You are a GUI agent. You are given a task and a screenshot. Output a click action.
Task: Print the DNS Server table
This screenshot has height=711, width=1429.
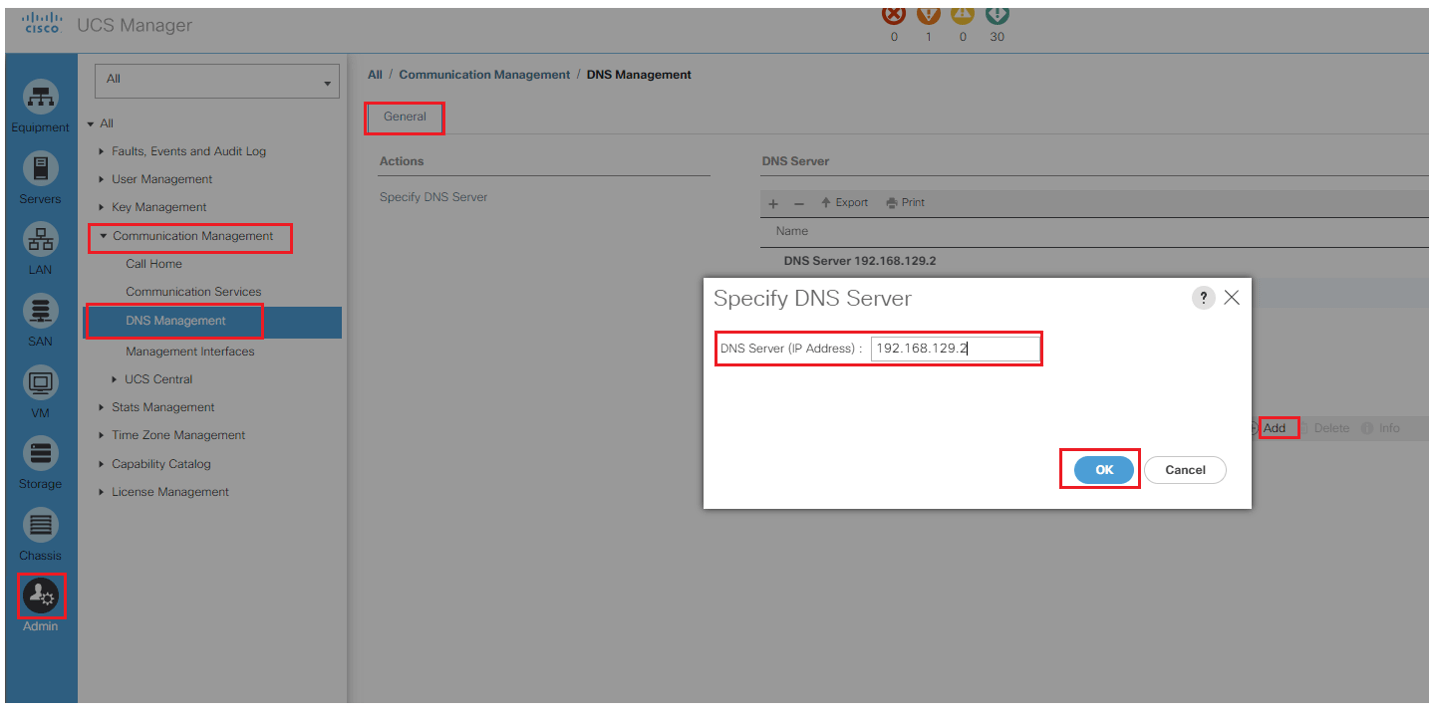pyautogui.click(x=905, y=203)
